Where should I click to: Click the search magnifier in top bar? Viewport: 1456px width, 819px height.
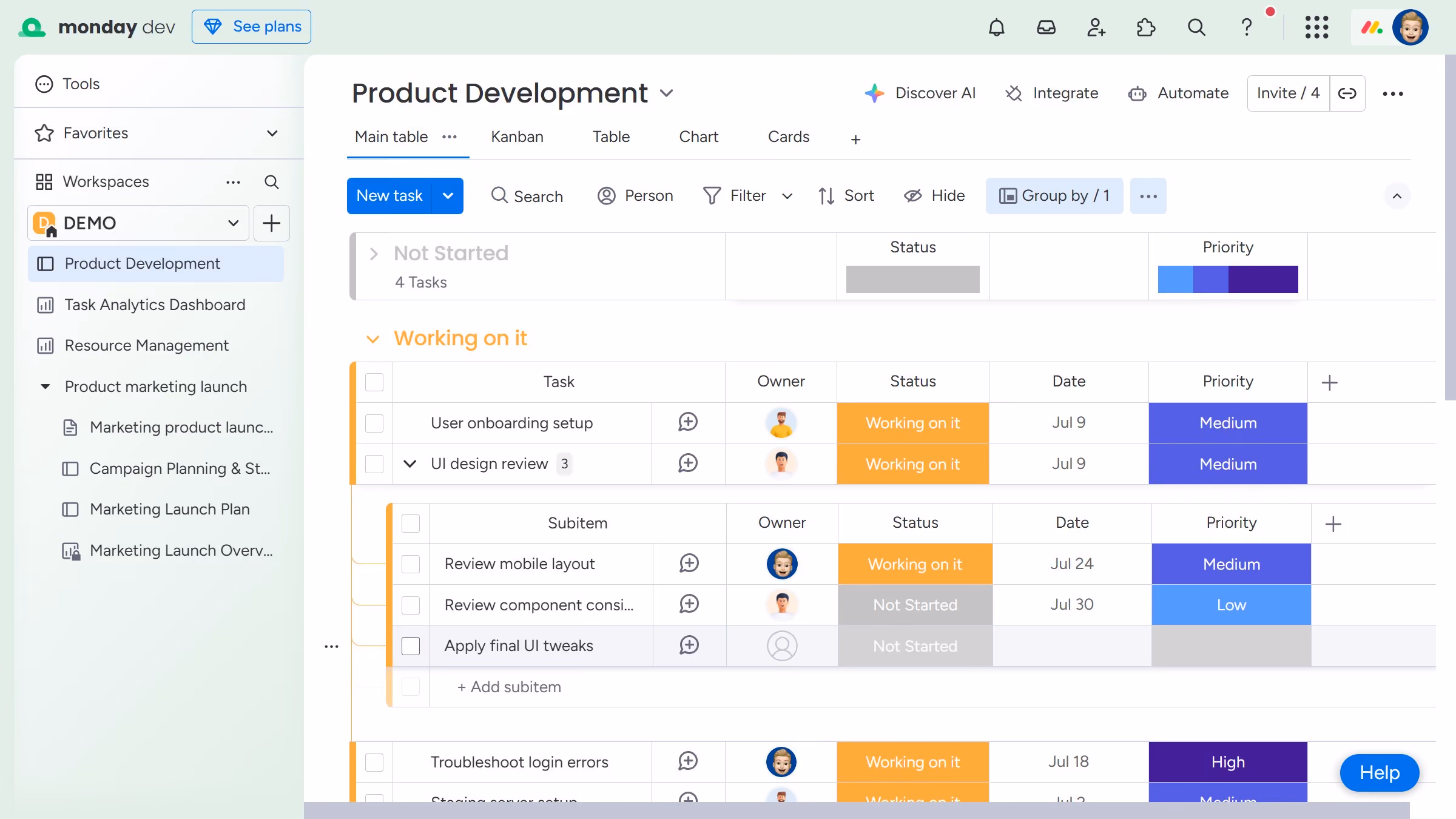point(1196,27)
